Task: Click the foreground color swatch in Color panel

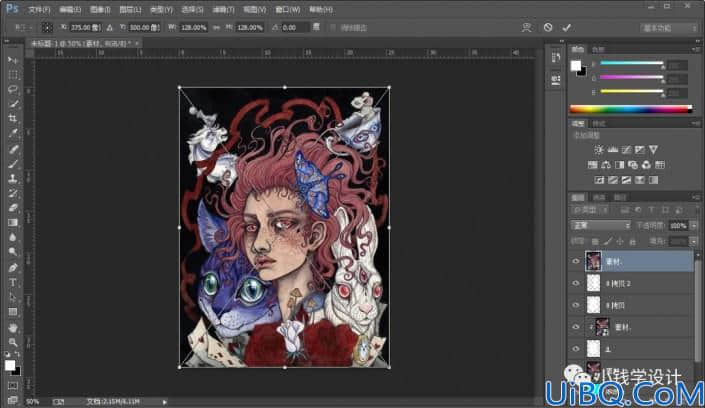Action: coord(576,66)
